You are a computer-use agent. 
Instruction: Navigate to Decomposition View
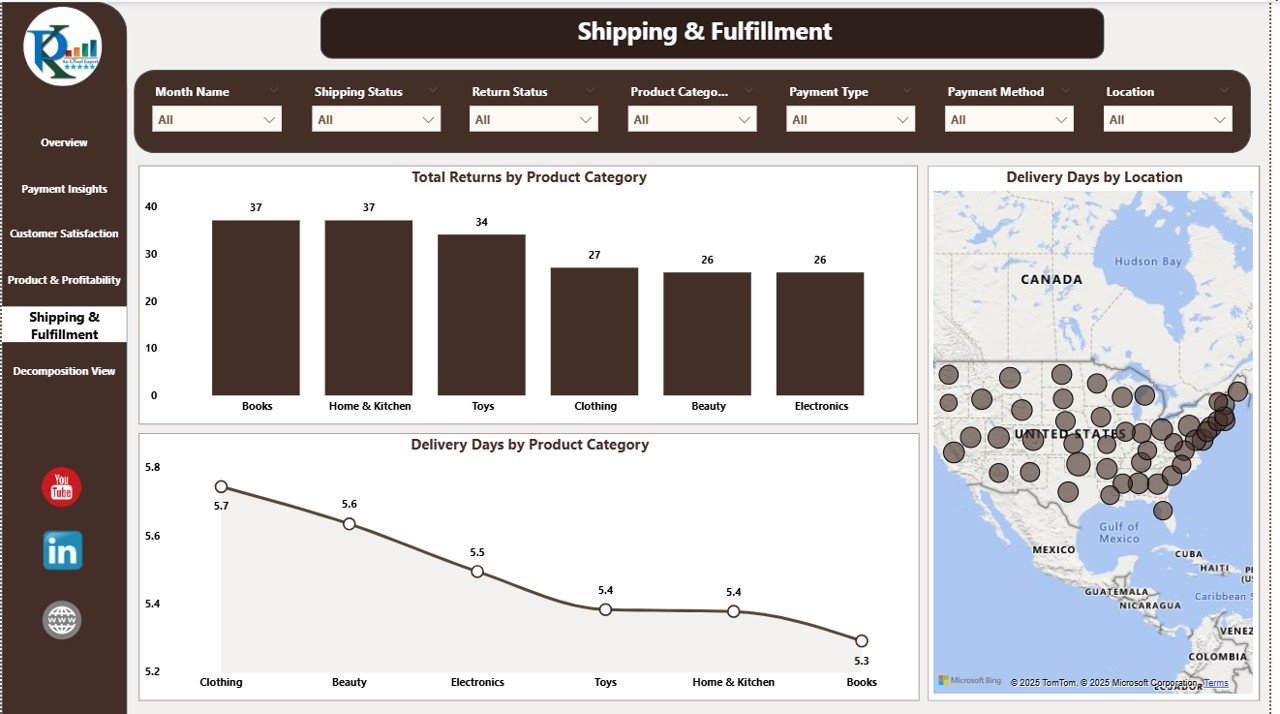pyautogui.click(x=64, y=371)
